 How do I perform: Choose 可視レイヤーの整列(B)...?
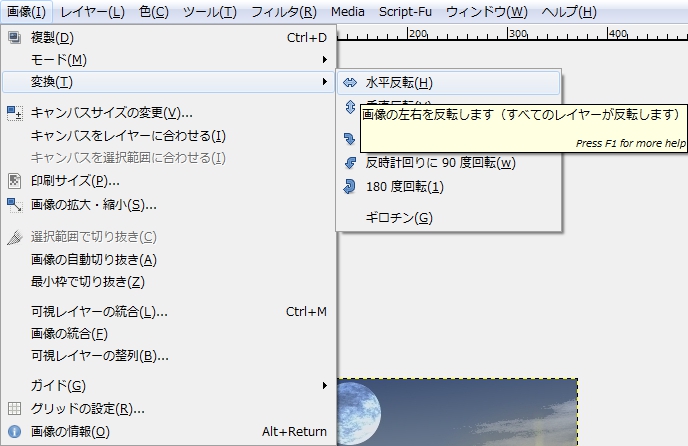click(168, 356)
